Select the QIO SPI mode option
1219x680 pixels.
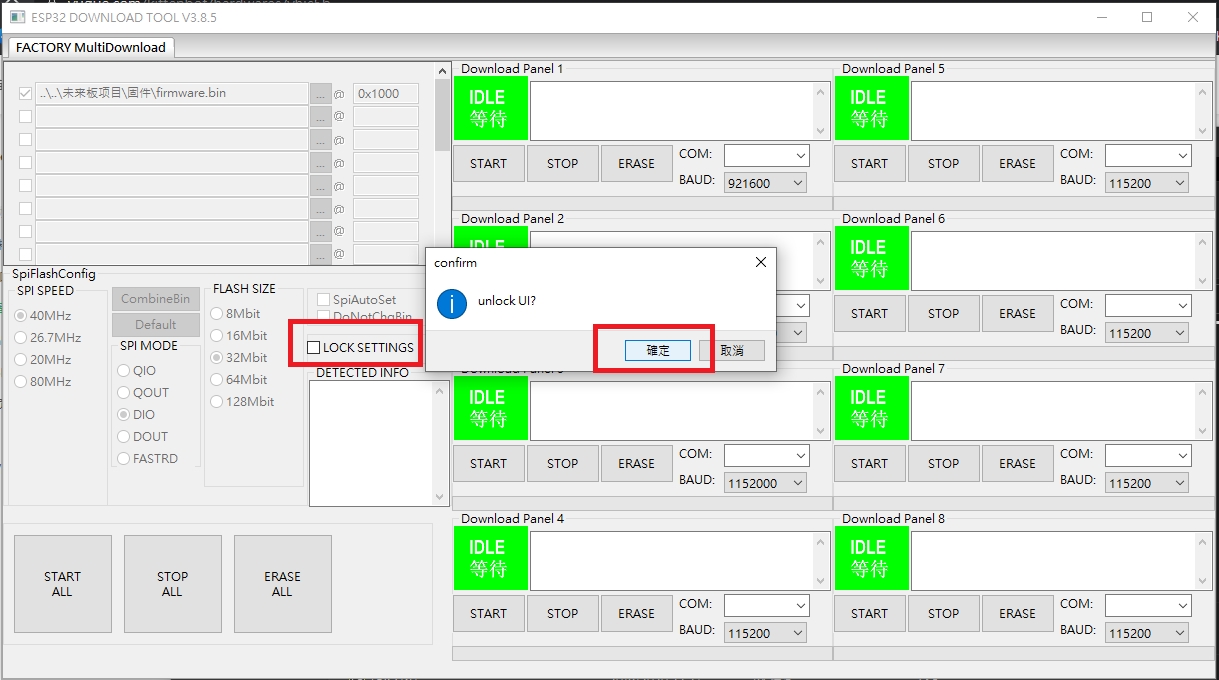point(125,370)
